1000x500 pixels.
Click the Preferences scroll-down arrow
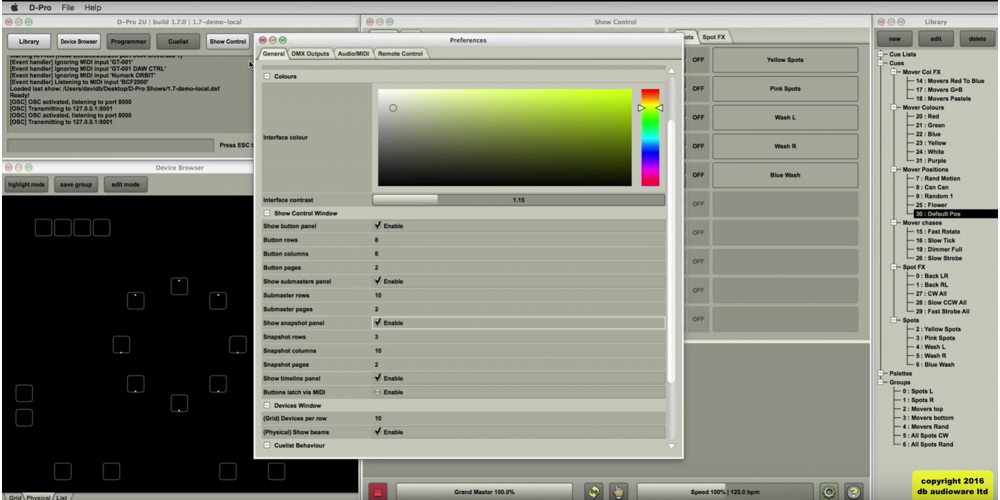(x=671, y=446)
